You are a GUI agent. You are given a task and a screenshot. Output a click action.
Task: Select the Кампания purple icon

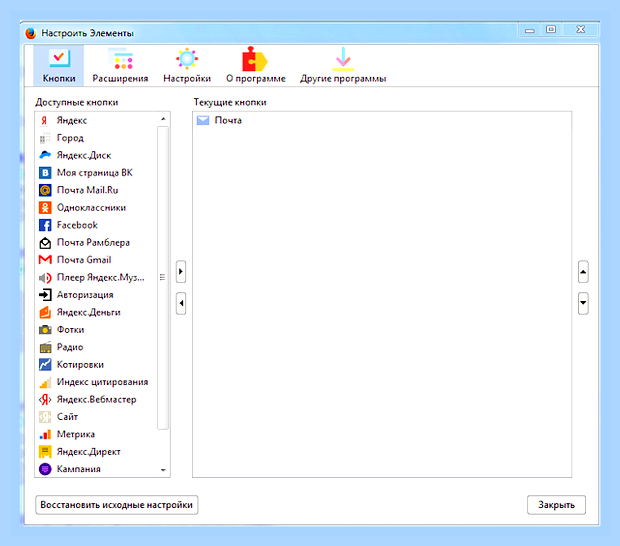click(x=45, y=469)
